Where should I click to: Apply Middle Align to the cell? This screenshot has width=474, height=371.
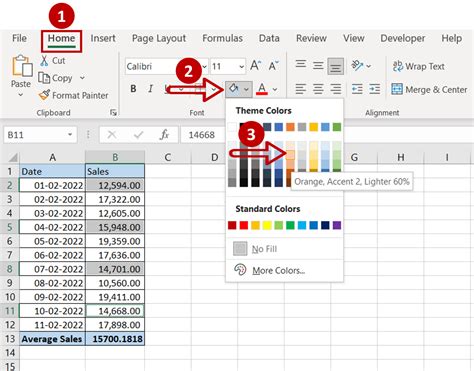pyautogui.click(x=318, y=66)
